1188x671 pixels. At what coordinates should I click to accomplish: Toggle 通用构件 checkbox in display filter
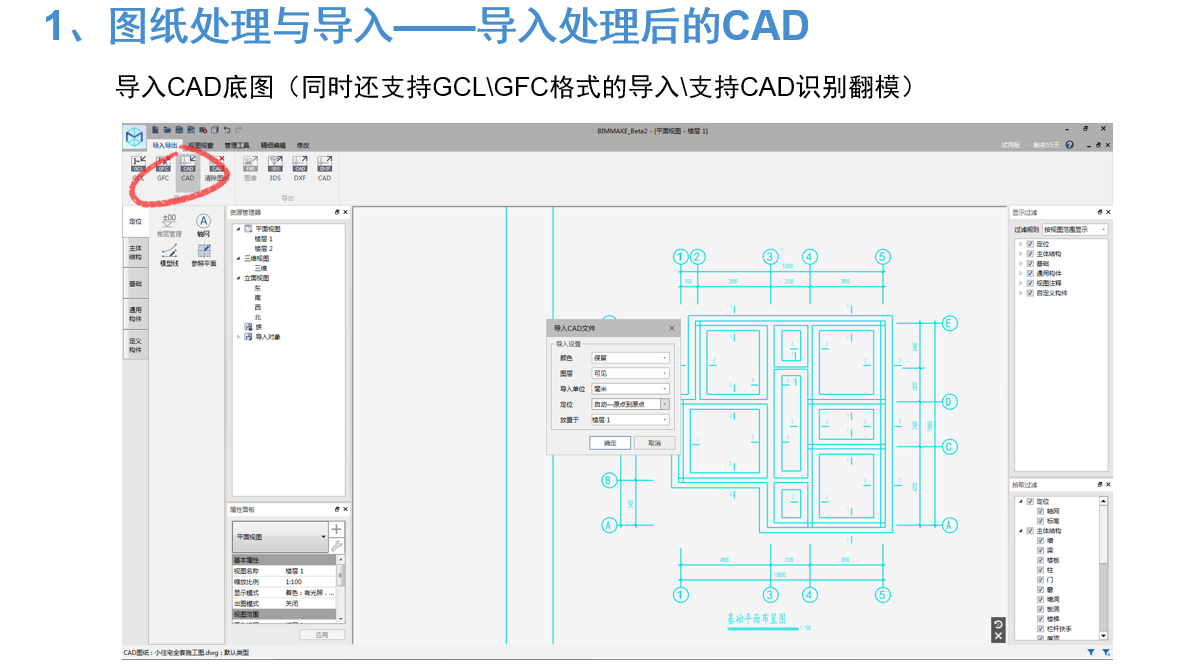tap(1030, 273)
